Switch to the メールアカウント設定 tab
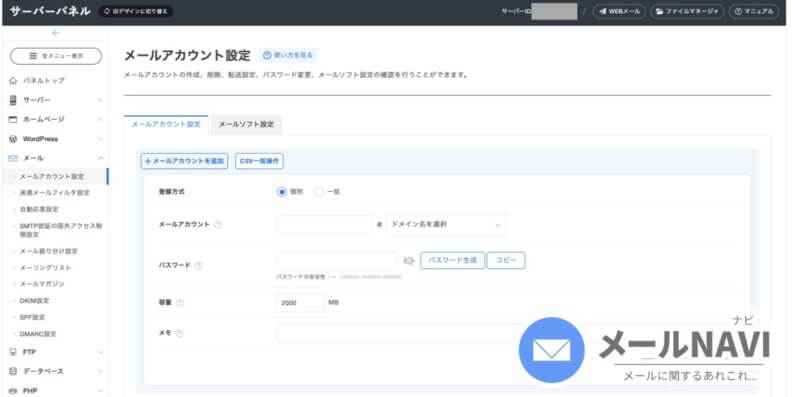The image size is (800, 397). coord(166,125)
